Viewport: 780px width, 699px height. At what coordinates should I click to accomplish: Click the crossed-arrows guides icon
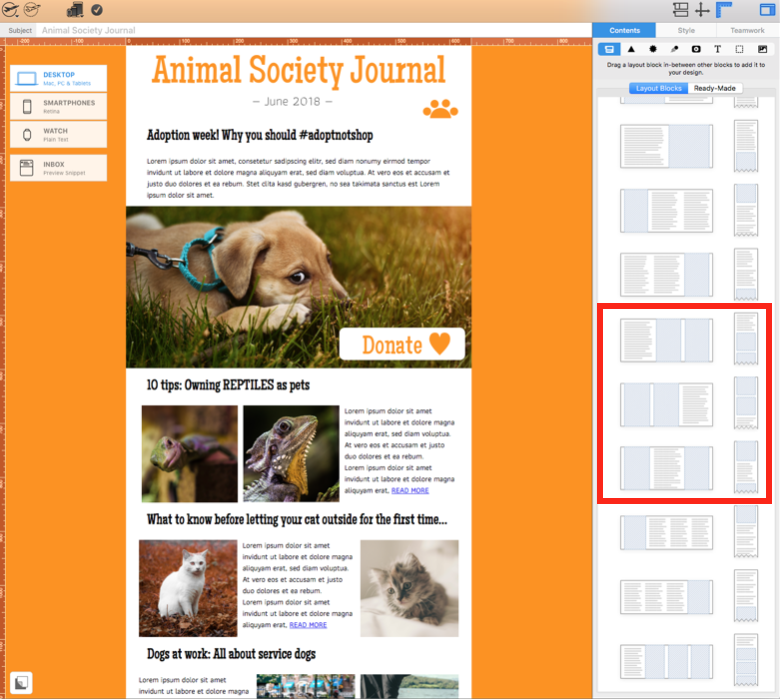(x=702, y=10)
